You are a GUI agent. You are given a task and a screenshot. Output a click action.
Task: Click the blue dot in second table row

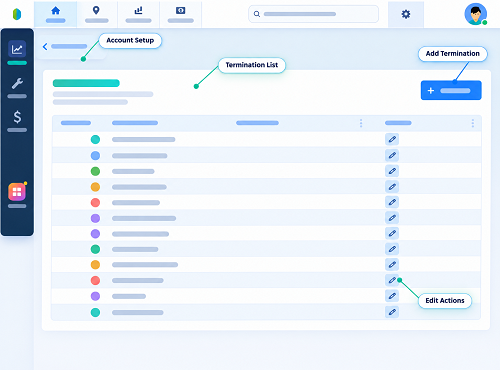pyautogui.click(x=95, y=155)
